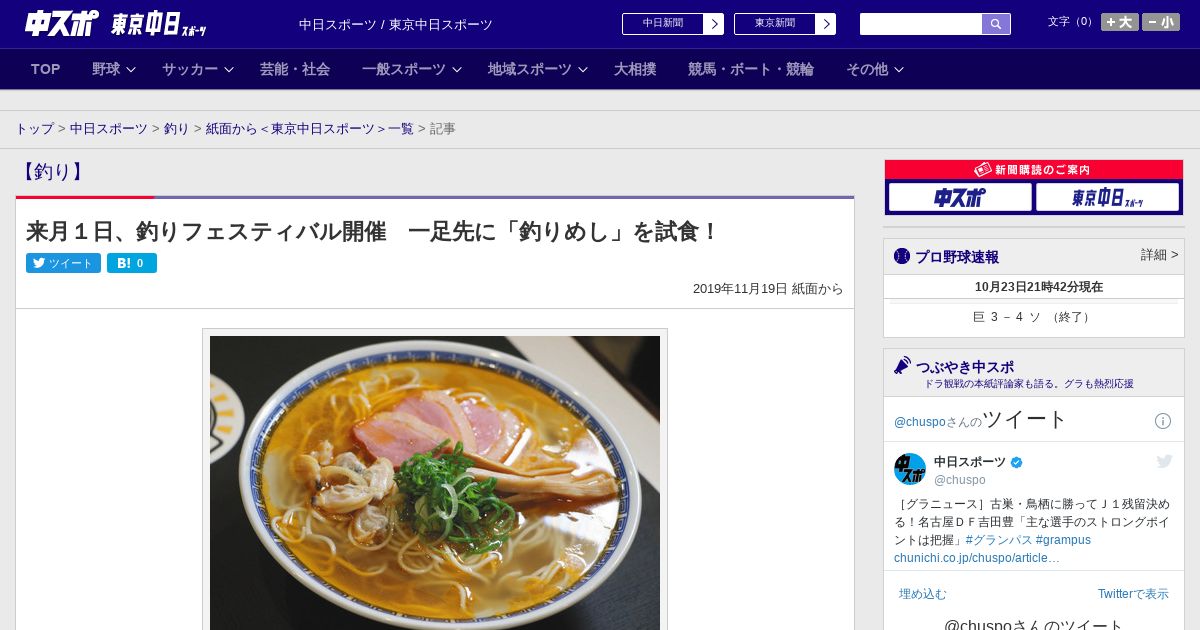1200x630 pixels.
Task: Focus the header search input field
Action: pyautogui.click(x=921, y=24)
